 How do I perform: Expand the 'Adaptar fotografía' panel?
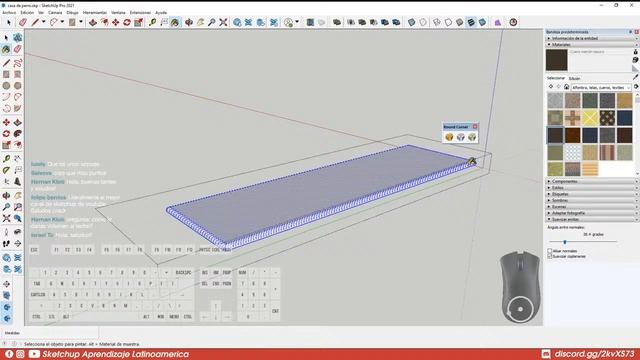tap(592, 213)
